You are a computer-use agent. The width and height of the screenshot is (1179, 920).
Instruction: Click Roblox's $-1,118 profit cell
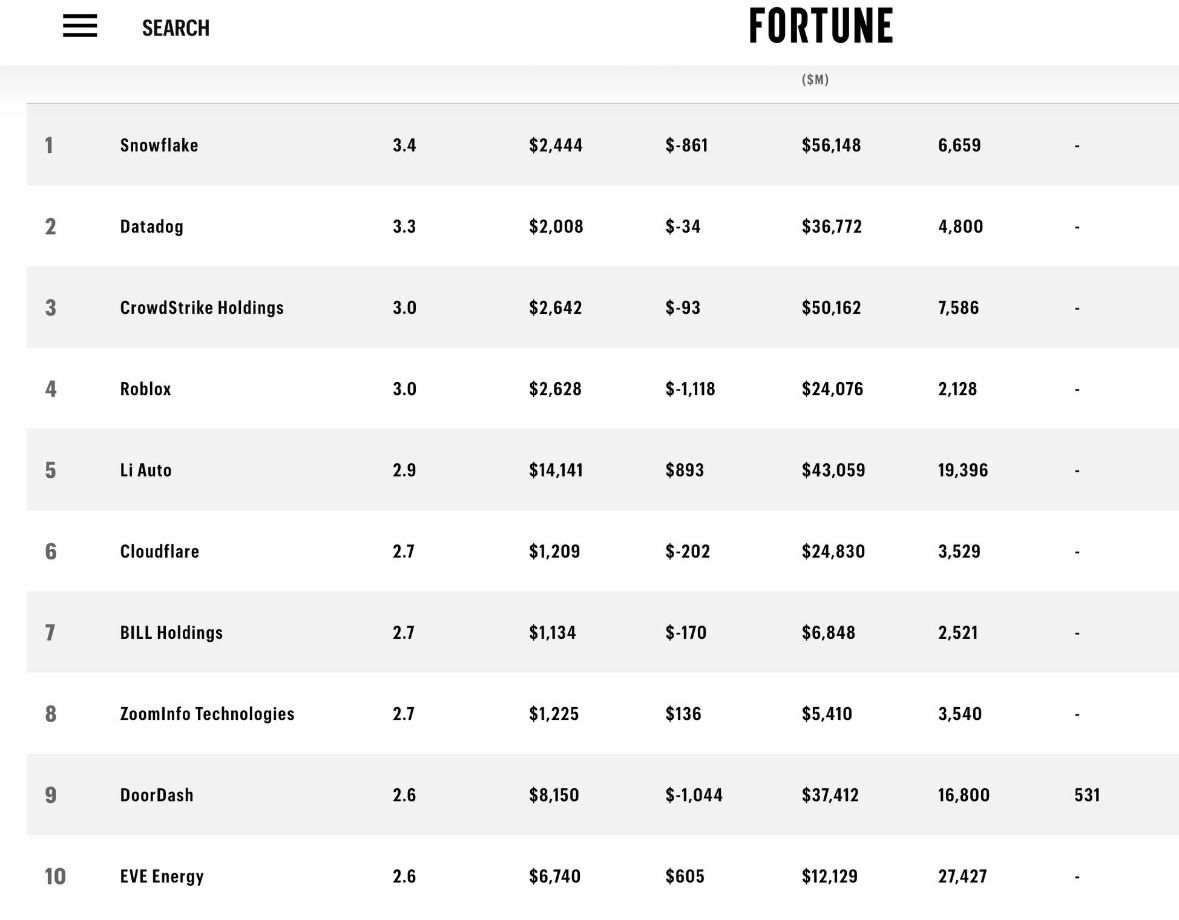pyautogui.click(x=690, y=389)
